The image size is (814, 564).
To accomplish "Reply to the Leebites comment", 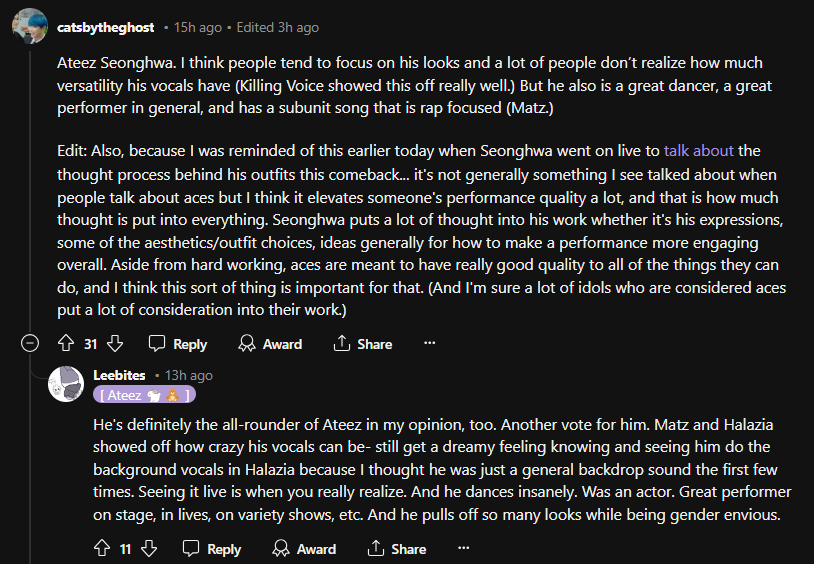I will click(212, 548).
